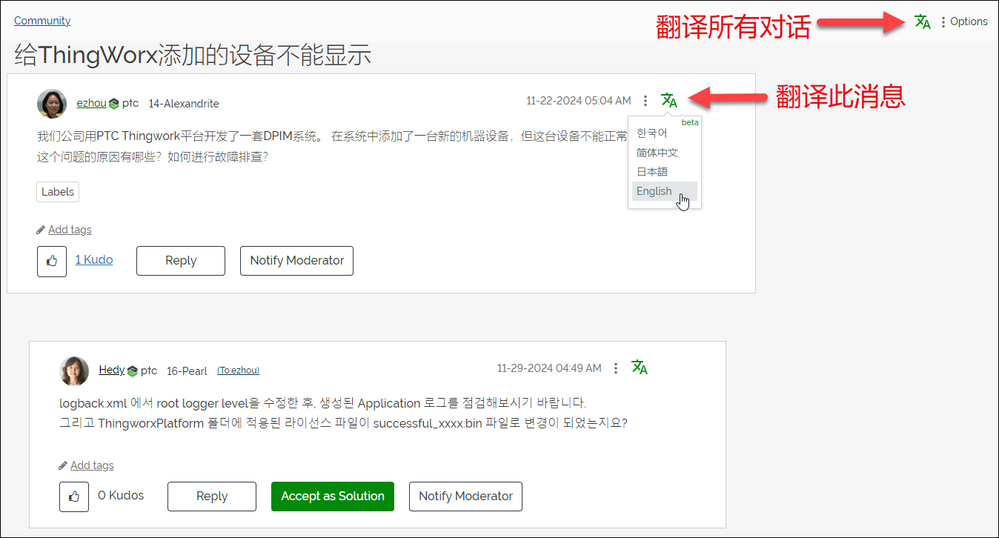Give kudos to Hedy's reply
Screen dimensions: 999x538
(74, 497)
